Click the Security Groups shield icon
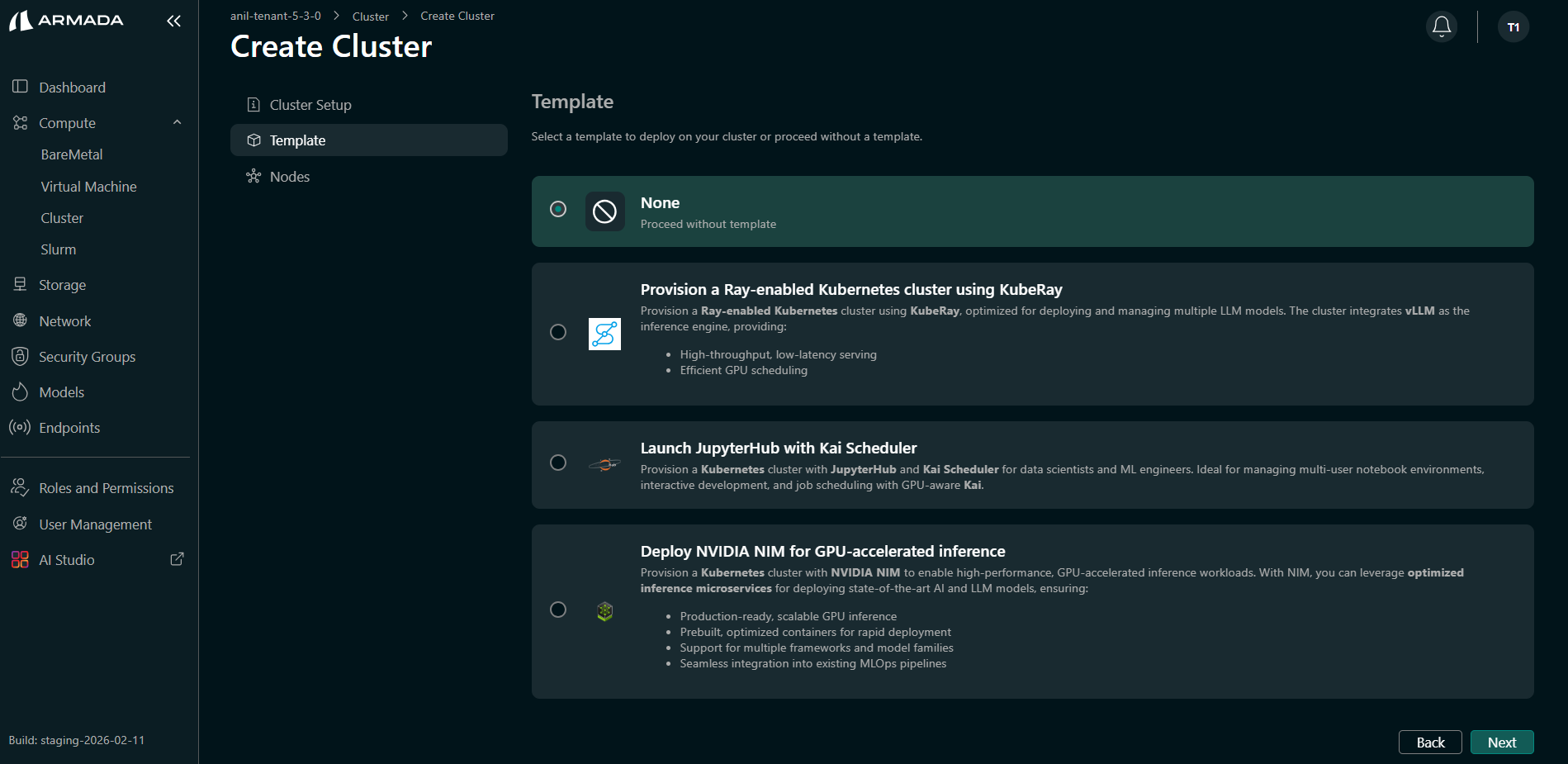Viewport: 1568px width, 764px height. 20,356
